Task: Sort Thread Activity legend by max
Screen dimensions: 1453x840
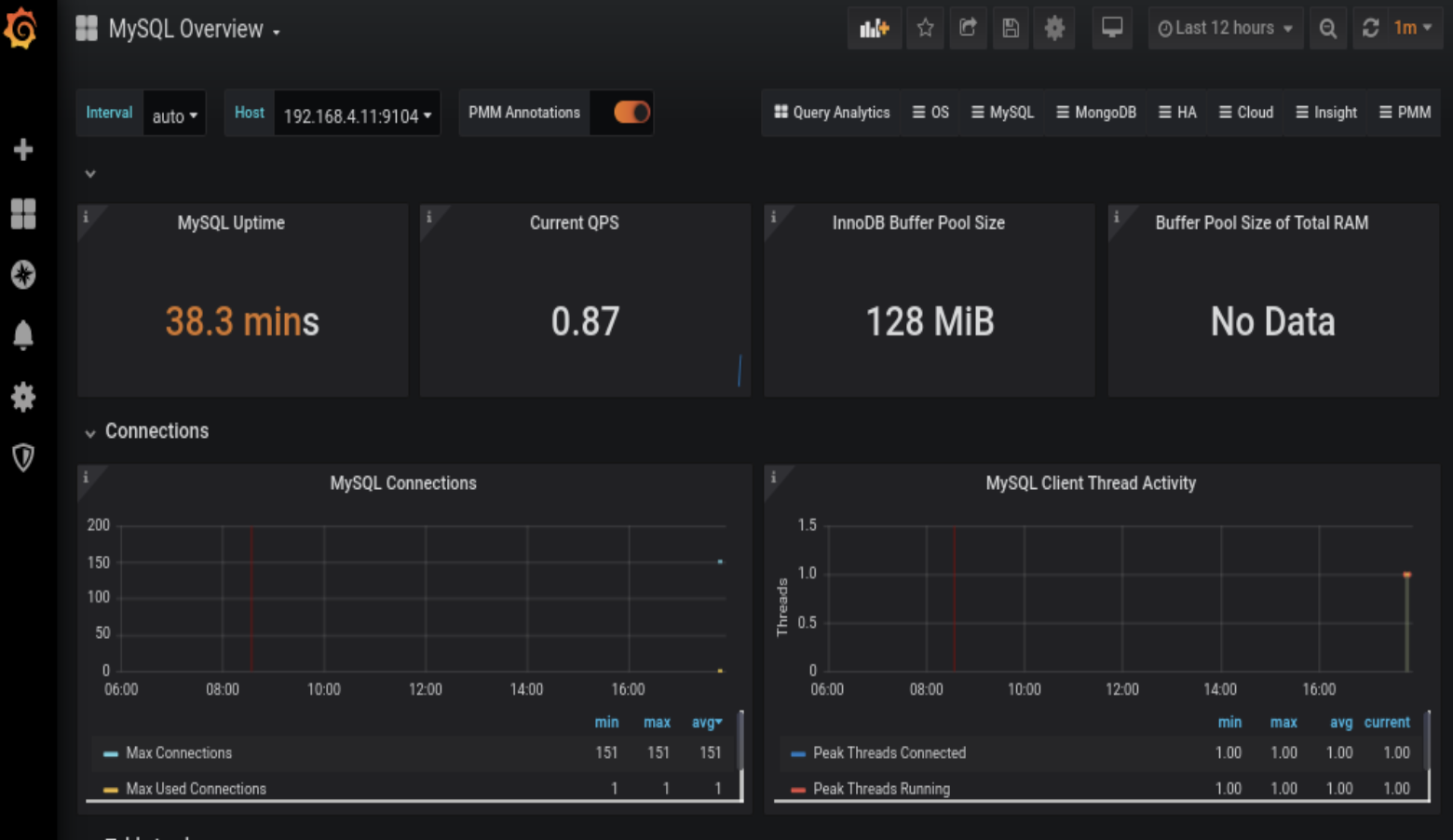Action: tap(1283, 723)
